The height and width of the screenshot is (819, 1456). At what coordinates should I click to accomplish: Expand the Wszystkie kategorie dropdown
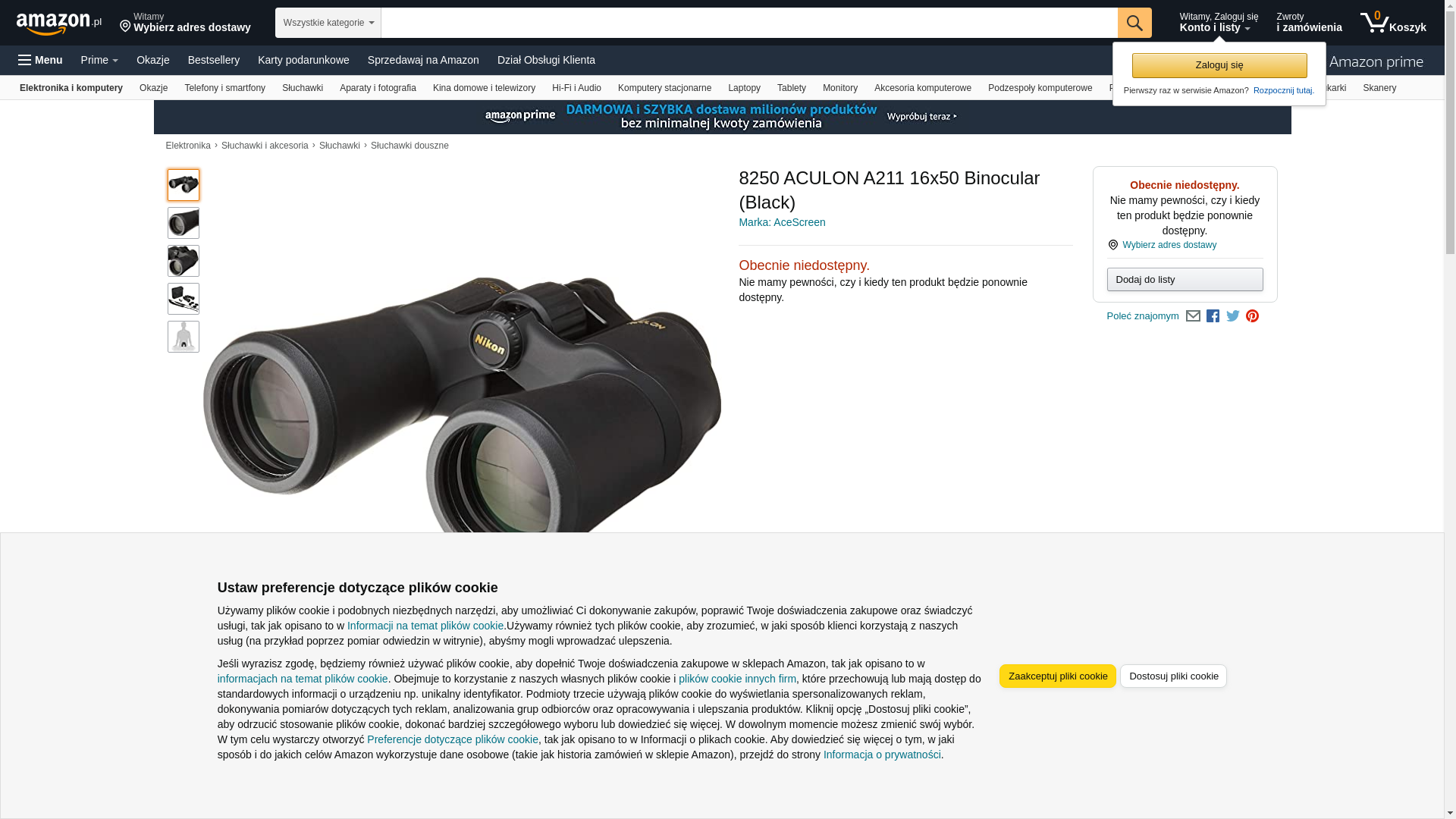328,23
